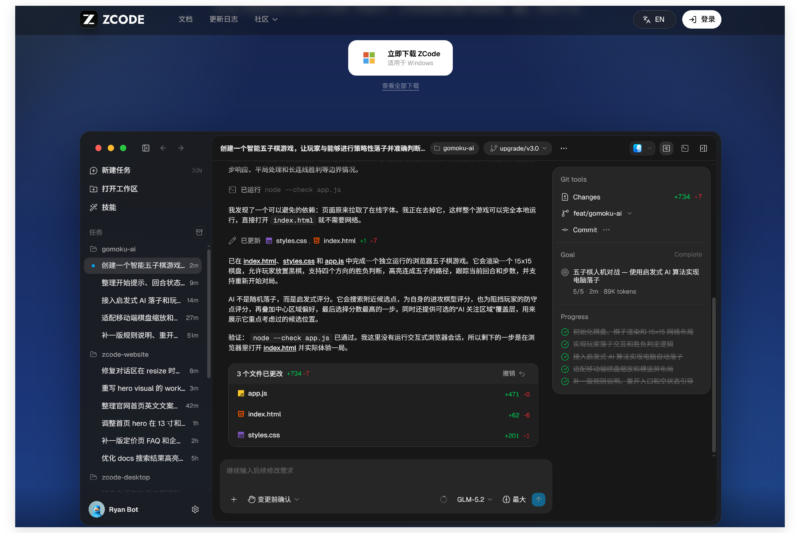Click the goal status icon beside 五子棋人机对战
The image size is (800, 533).
pos(565,272)
